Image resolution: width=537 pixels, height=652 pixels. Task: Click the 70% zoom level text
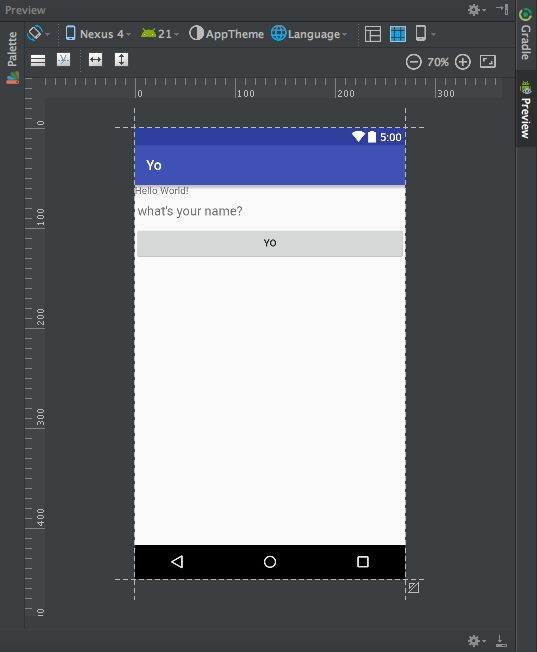[x=438, y=62]
